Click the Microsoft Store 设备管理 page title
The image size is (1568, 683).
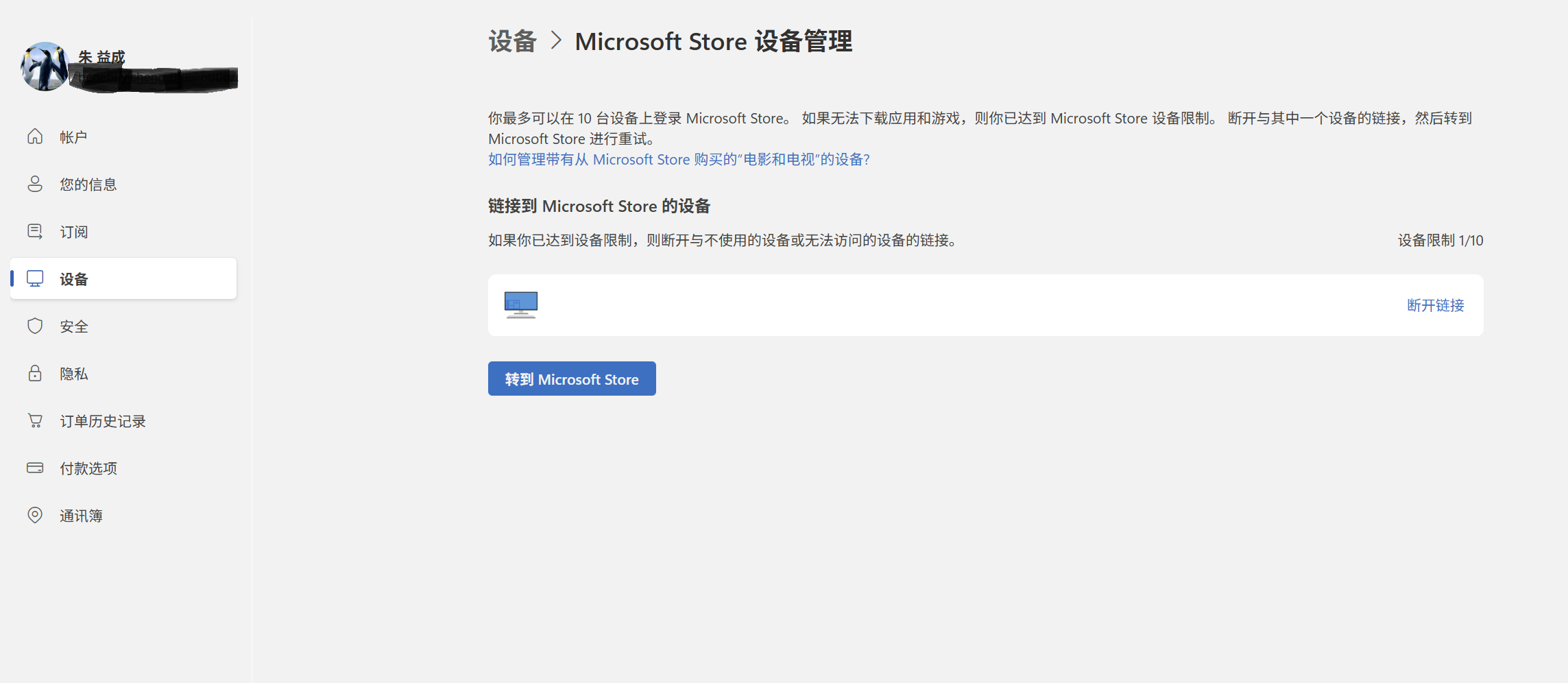click(714, 41)
